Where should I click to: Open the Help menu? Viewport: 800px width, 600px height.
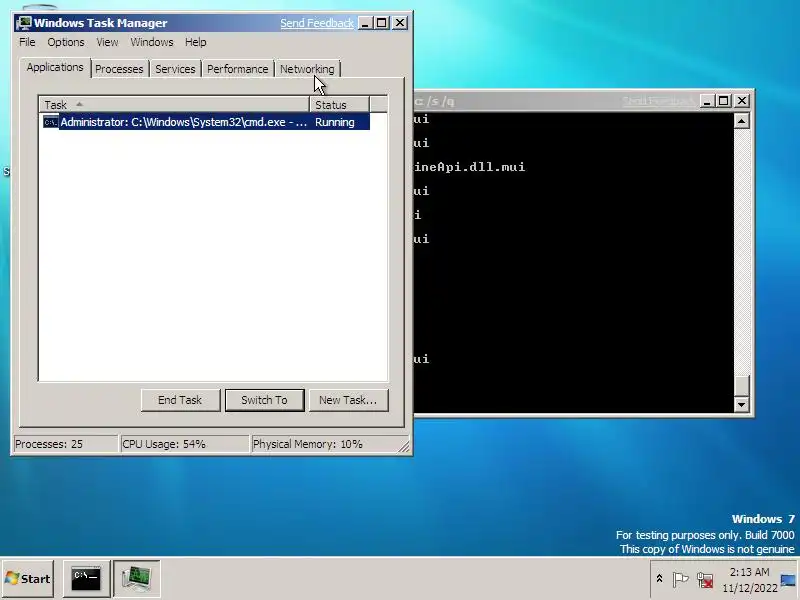coord(195,42)
